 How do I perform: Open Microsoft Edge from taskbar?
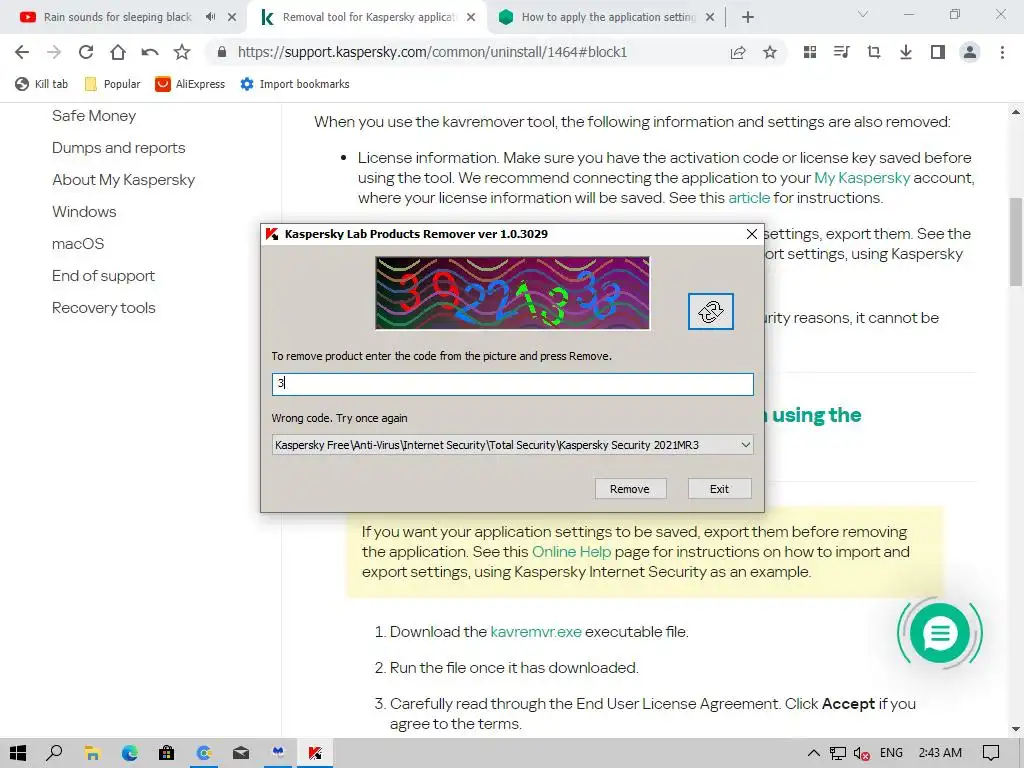(x=129, y=753)
